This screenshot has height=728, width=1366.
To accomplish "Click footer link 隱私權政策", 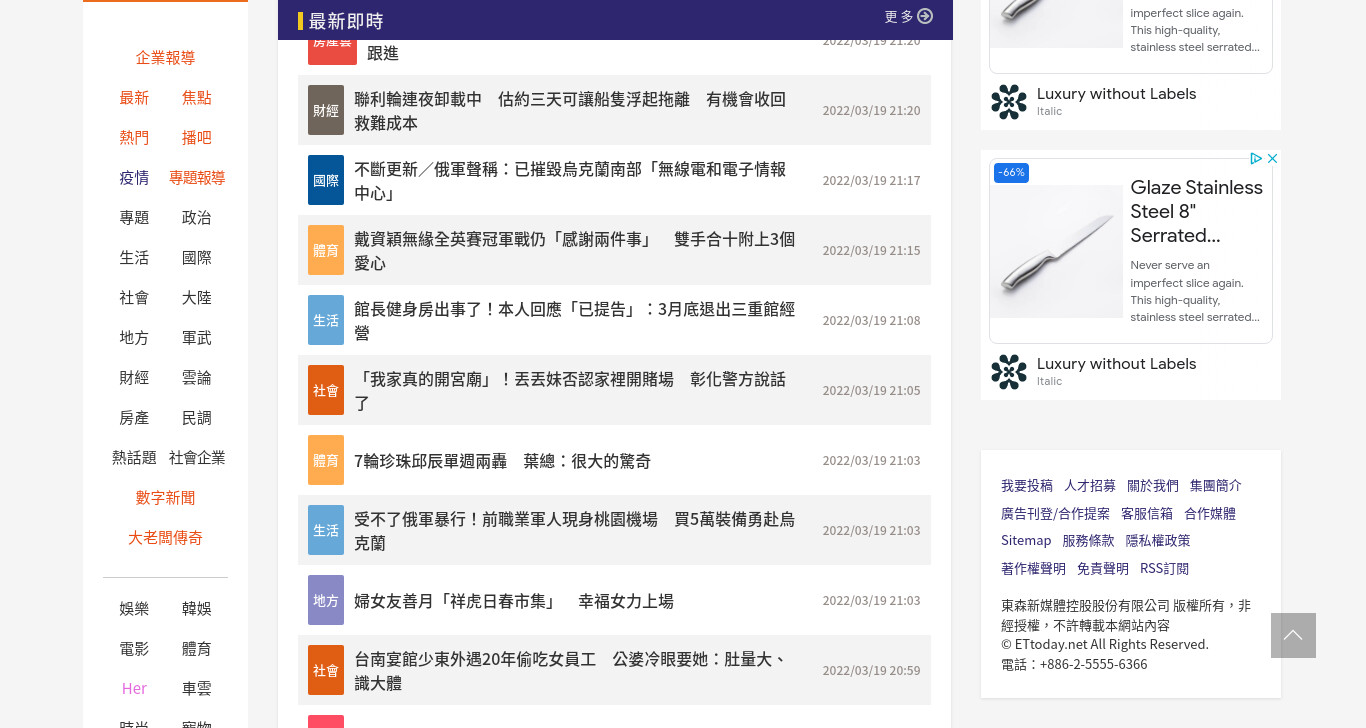I will pyautogui.click(x=1158, y=541).
